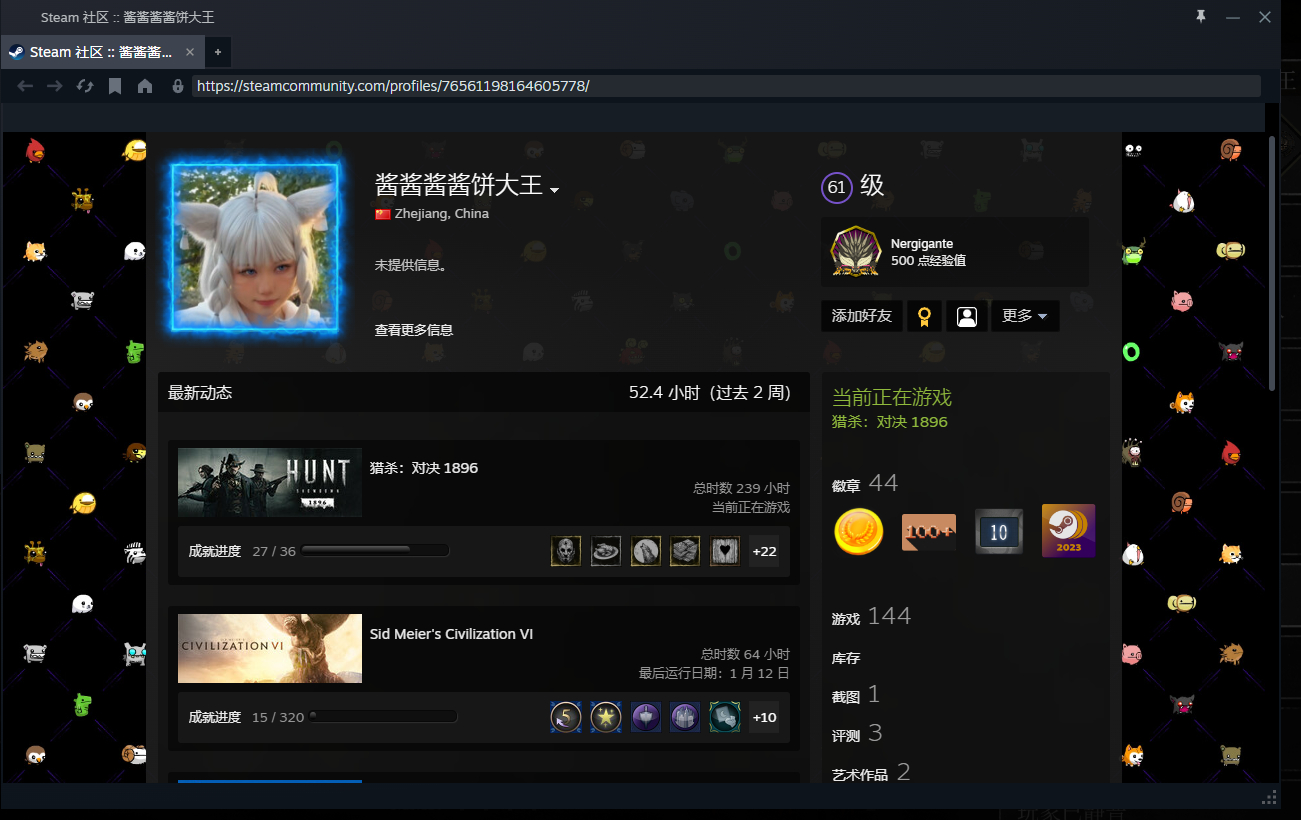Open the 更多 dropdown menu

click(1025, 316)
